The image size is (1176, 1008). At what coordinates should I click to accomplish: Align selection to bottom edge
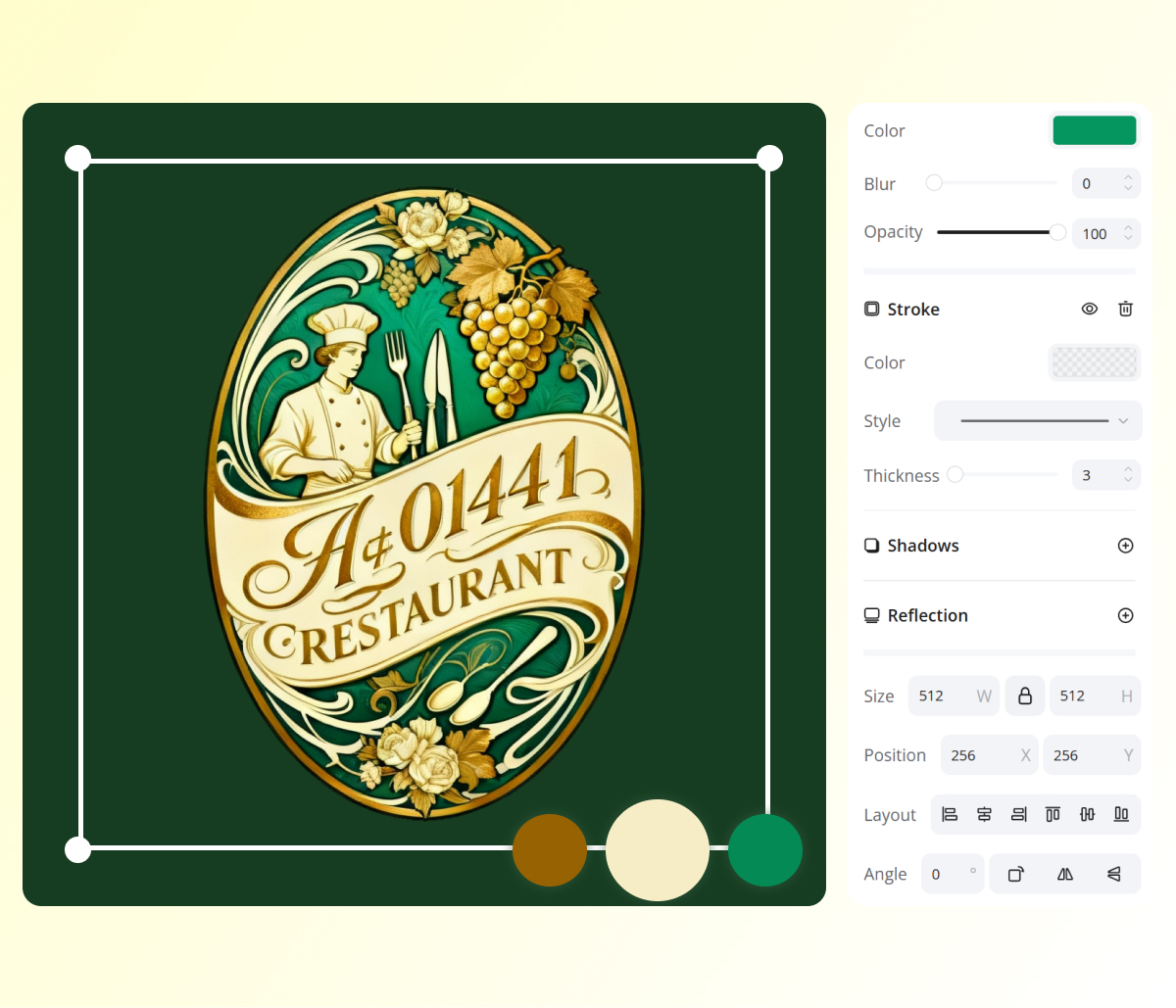pyautogui.click(x=1121, y=815)
